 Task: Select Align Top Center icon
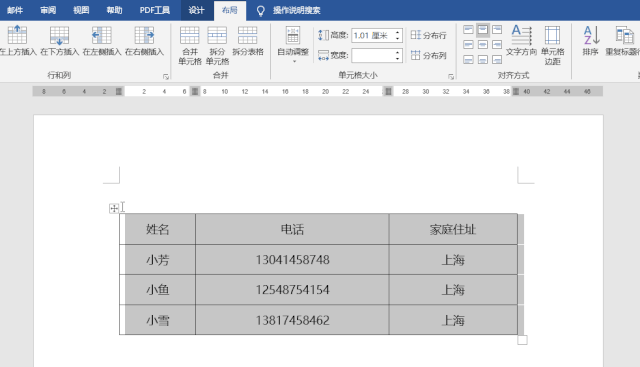click(483, 30)
